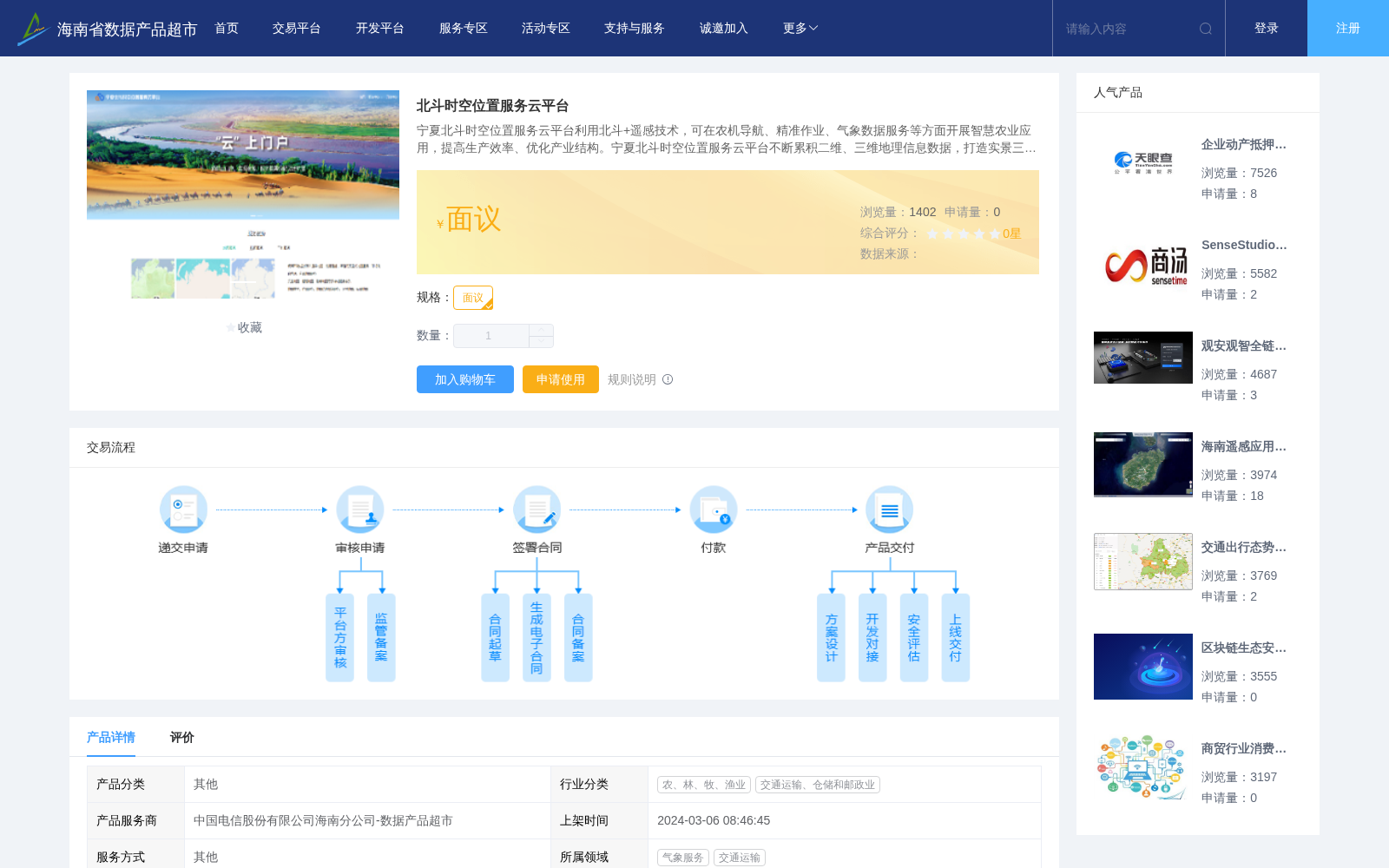Click the 登录 button
This screenshot has height=868, width=1389.
pyautogui.click(x=1267, y=29)
